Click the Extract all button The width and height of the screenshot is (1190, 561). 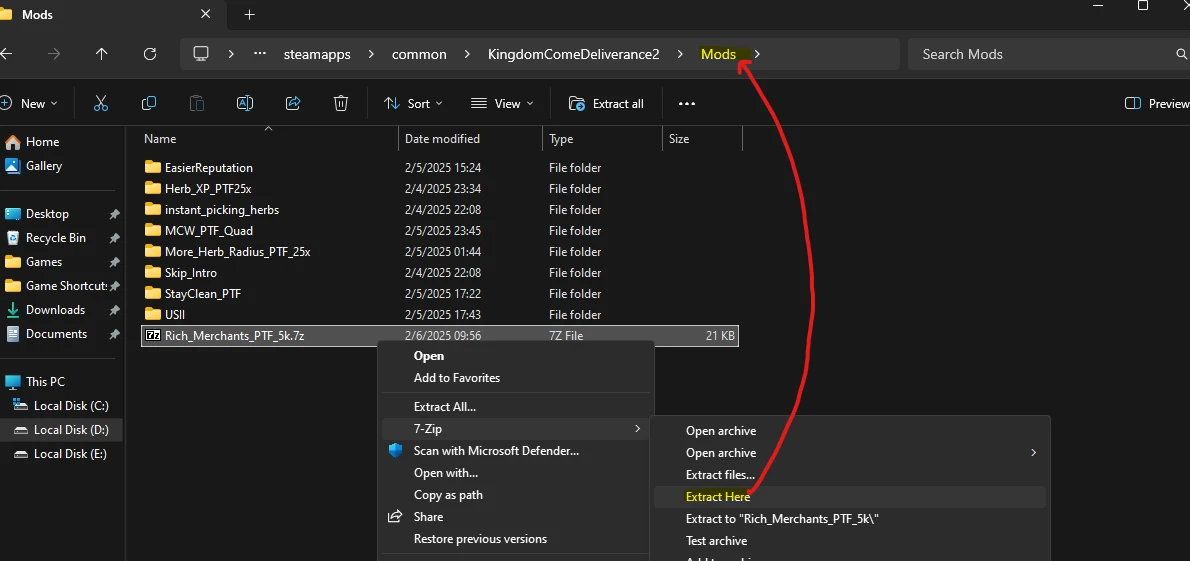(x=607, y=103)
